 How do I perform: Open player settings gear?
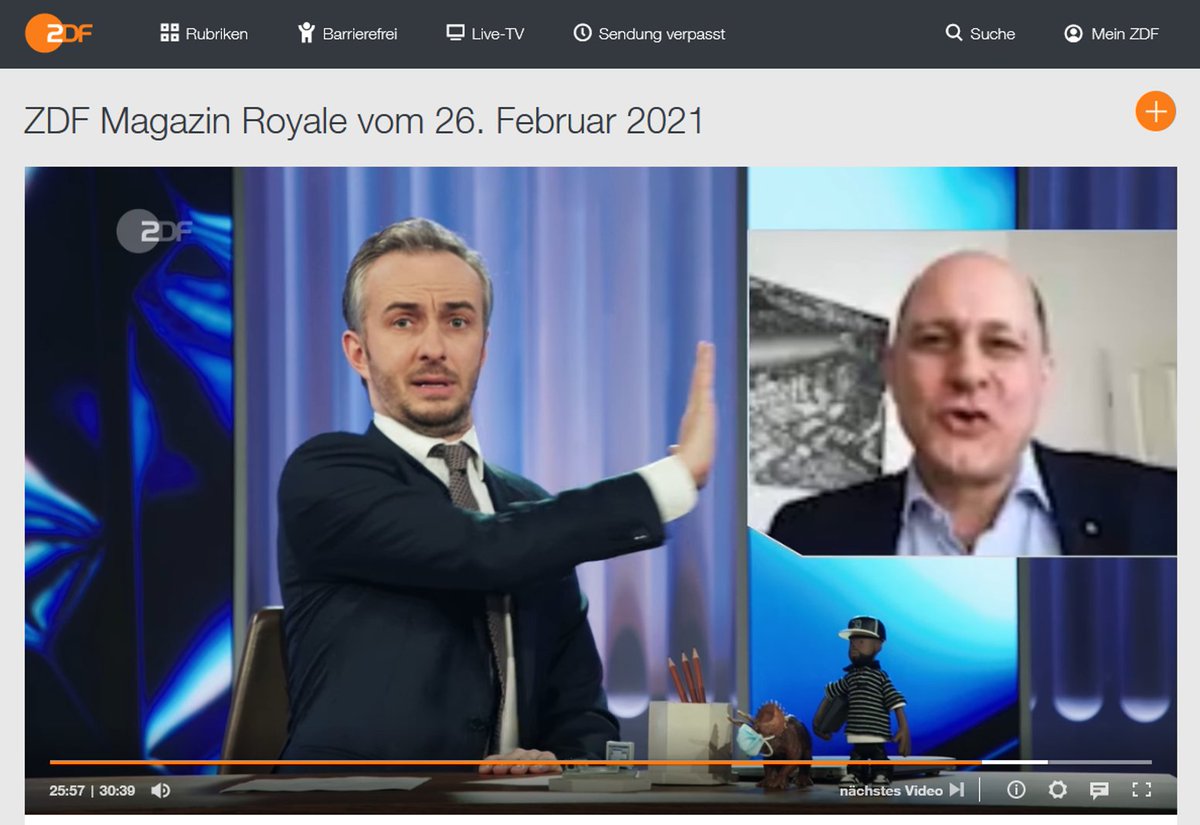(x=1058, y=790)
